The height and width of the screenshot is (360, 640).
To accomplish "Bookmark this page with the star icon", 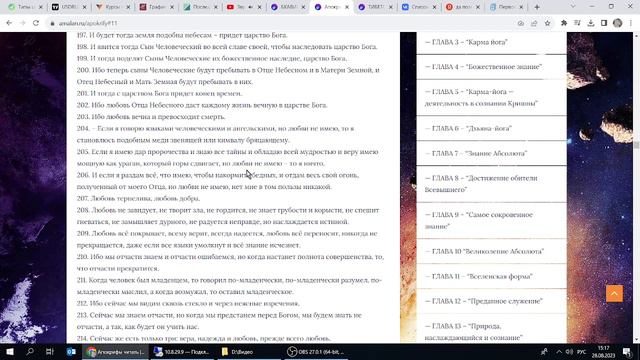I will (547, 23).
